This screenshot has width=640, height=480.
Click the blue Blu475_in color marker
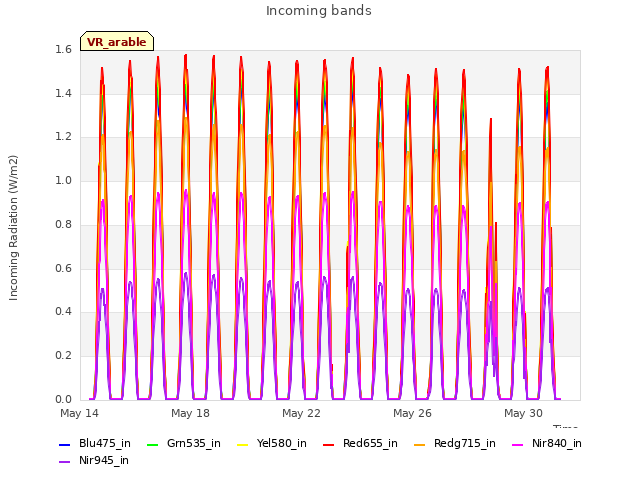(64, 444)
